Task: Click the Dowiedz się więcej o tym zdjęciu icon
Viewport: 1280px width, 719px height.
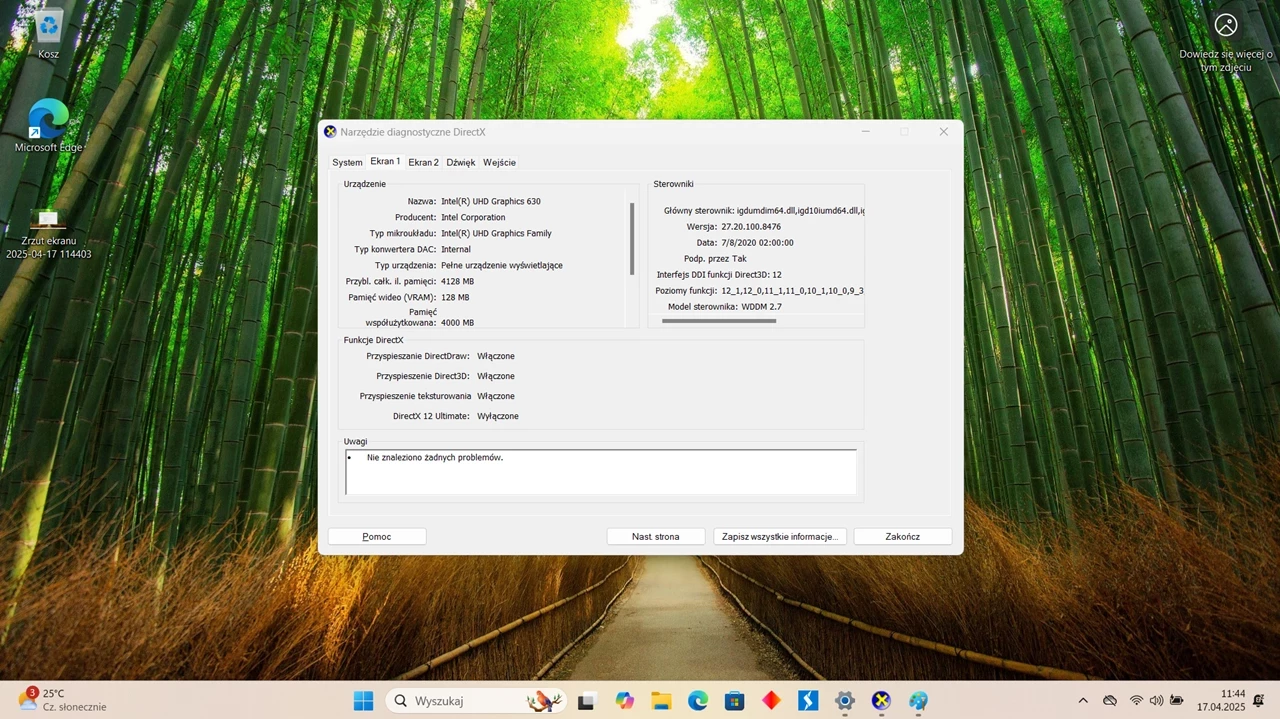Action: (x=1225, y=44)
